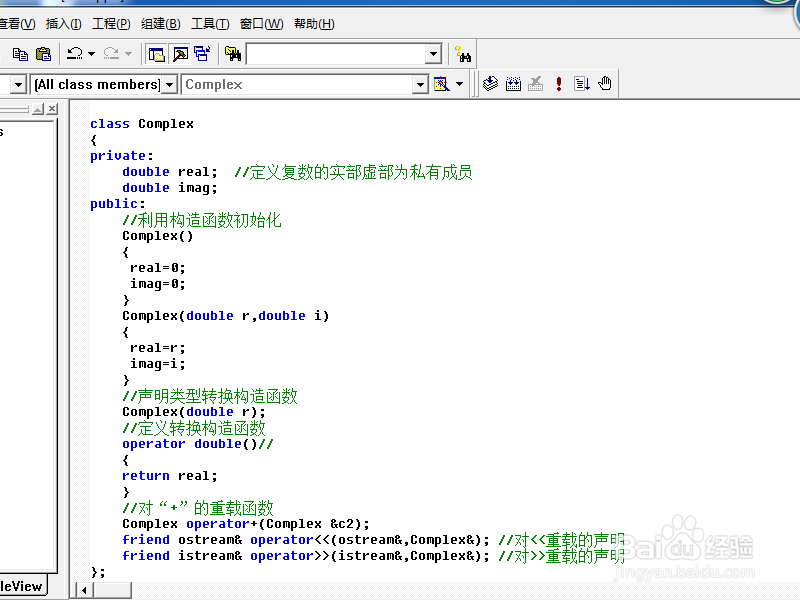
Task: Click the greyed-out Redo arrow icon
Action: [x=111, y=54]
